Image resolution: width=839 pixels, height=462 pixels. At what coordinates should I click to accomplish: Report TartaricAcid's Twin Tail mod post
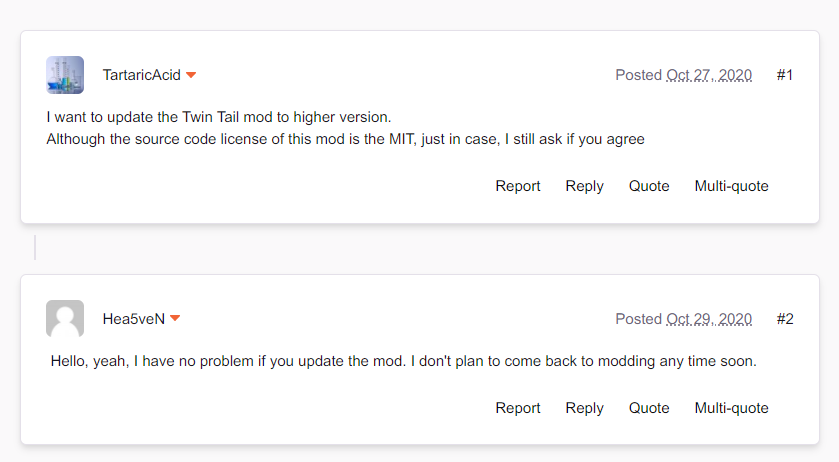(x=518, y=186)
